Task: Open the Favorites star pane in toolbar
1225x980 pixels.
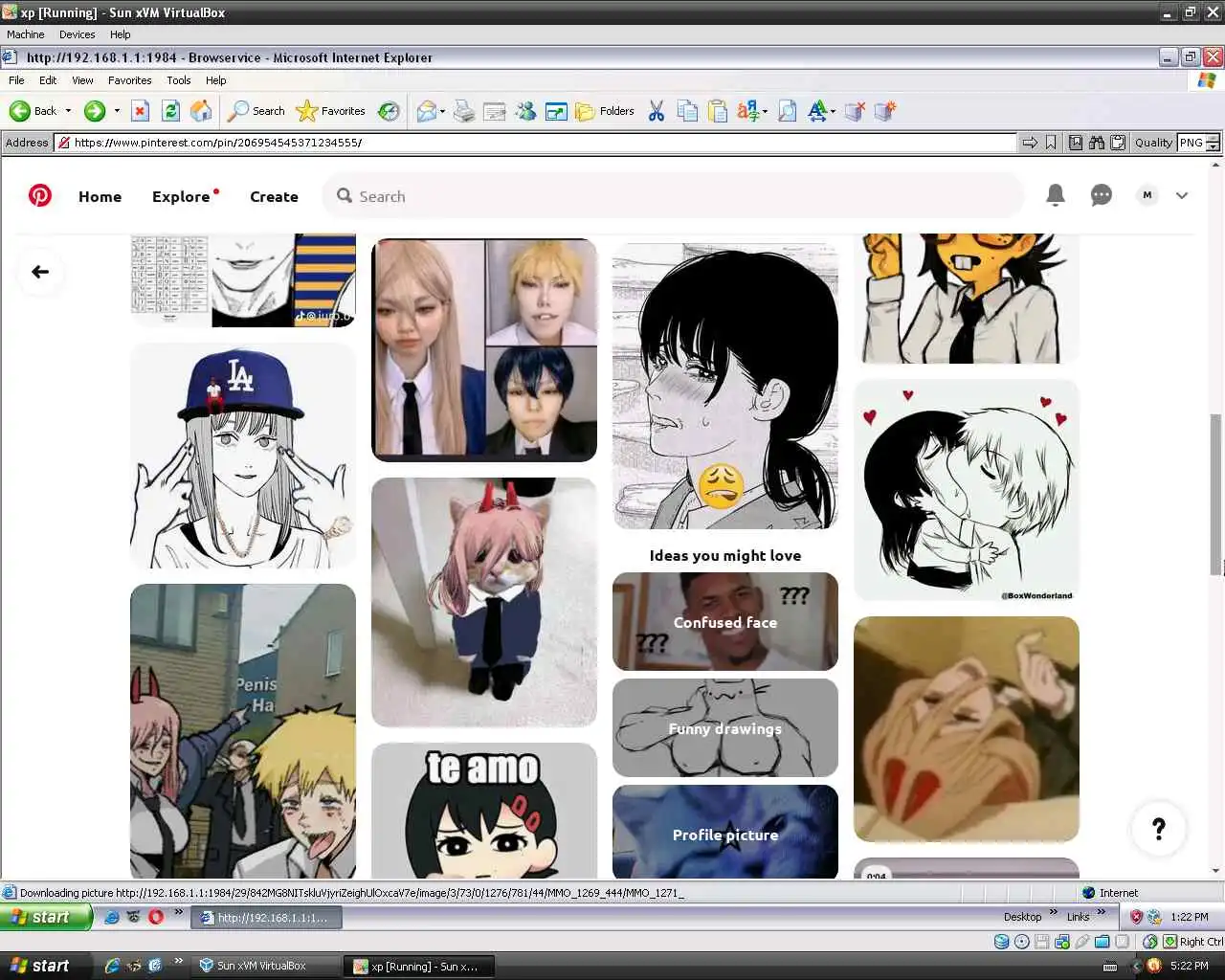Action: [331, 111]
